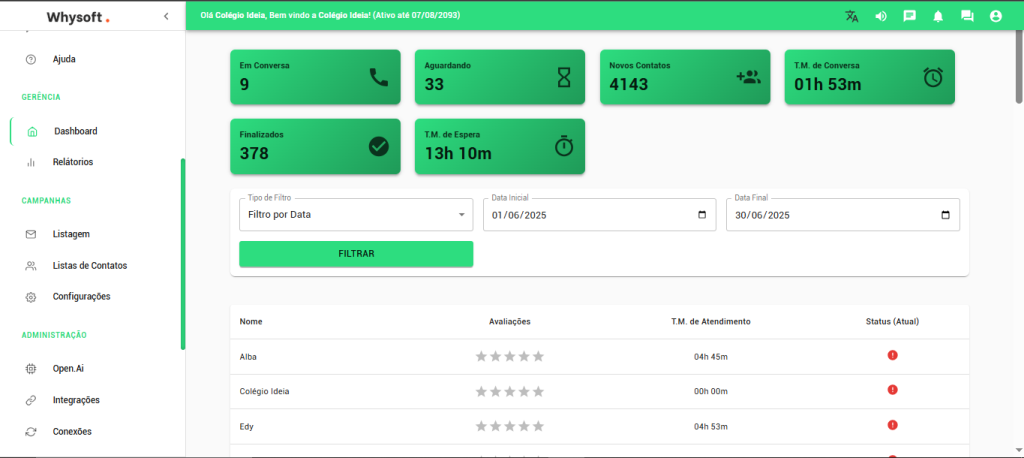
Task: Click the star rating in Alba's row
Action: tap(510, 356)
